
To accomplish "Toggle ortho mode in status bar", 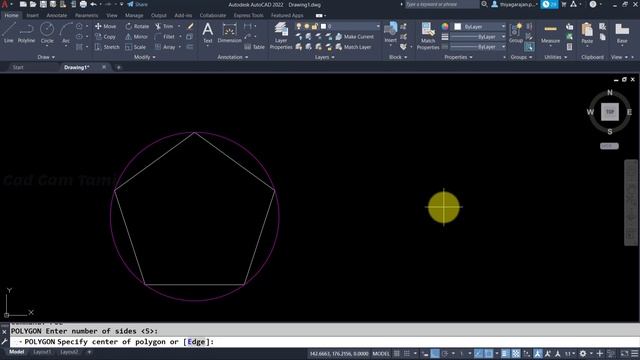I will [x=436, y=353].
